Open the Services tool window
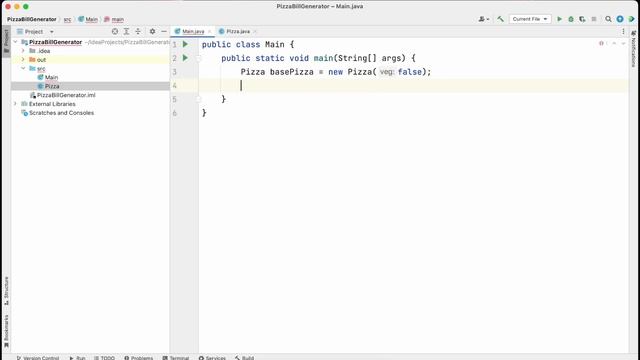Viewport: 640px width, 360px height. coord(212,358)
